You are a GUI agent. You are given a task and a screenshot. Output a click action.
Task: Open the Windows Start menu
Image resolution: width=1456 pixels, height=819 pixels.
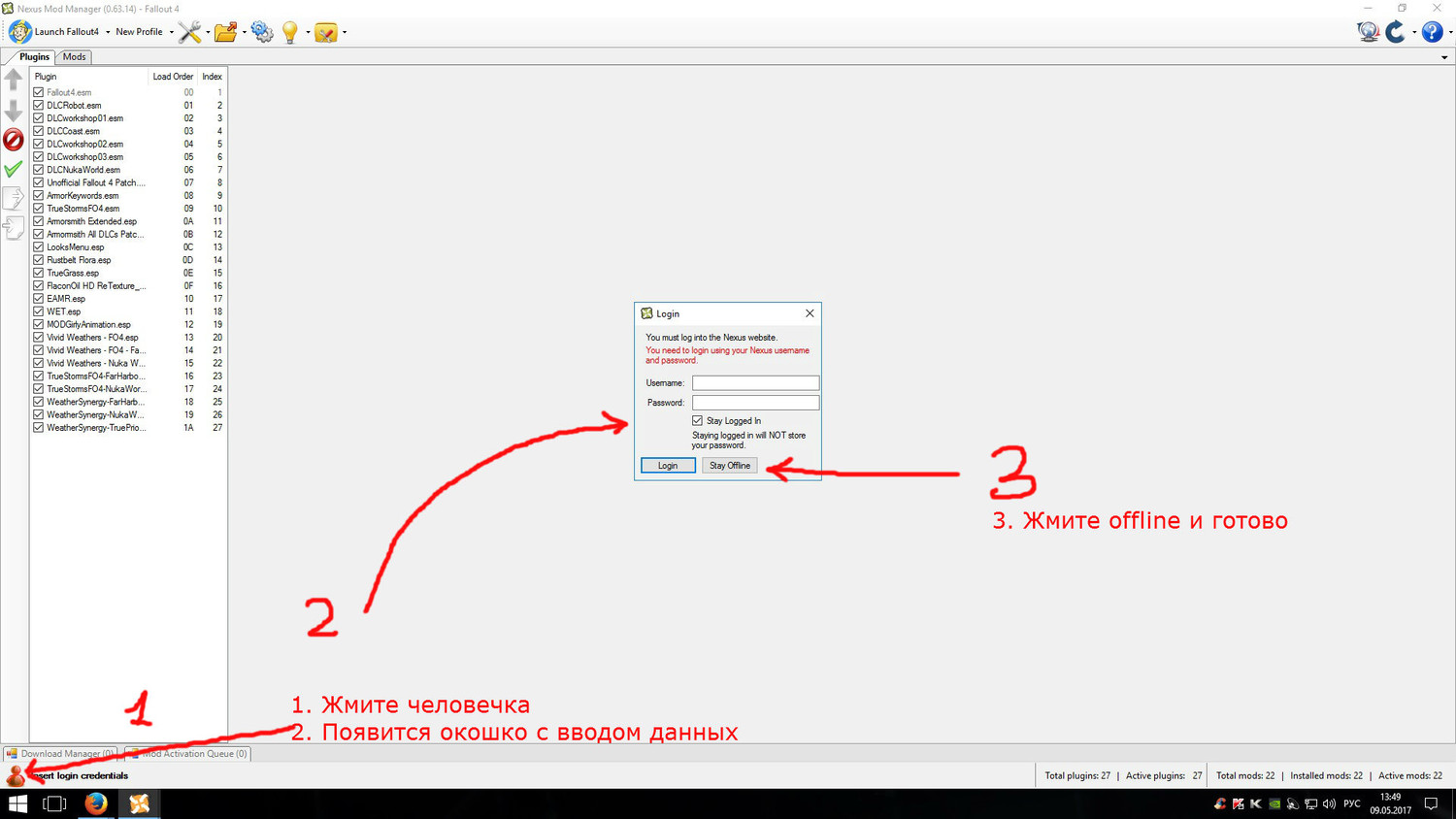click(x=17, y=803)
